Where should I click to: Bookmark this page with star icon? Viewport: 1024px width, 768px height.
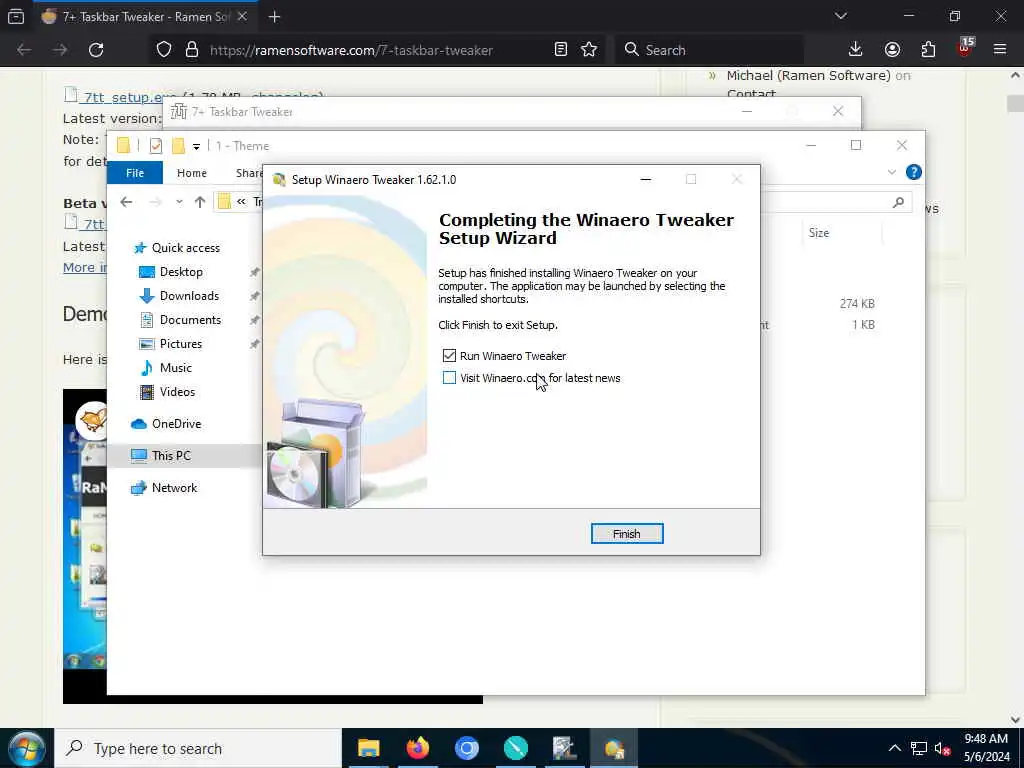pos(589,50)
